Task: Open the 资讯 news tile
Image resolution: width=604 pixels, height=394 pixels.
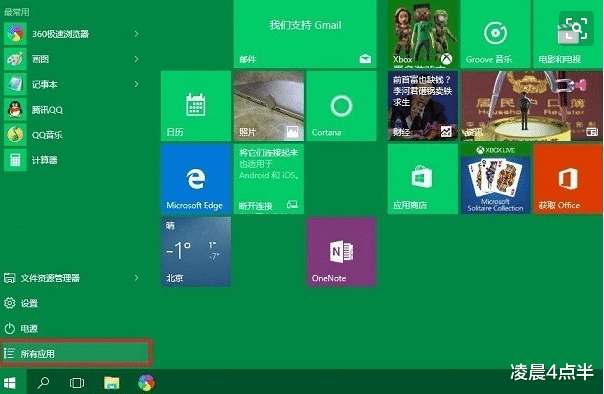Action: click(532, 106)
